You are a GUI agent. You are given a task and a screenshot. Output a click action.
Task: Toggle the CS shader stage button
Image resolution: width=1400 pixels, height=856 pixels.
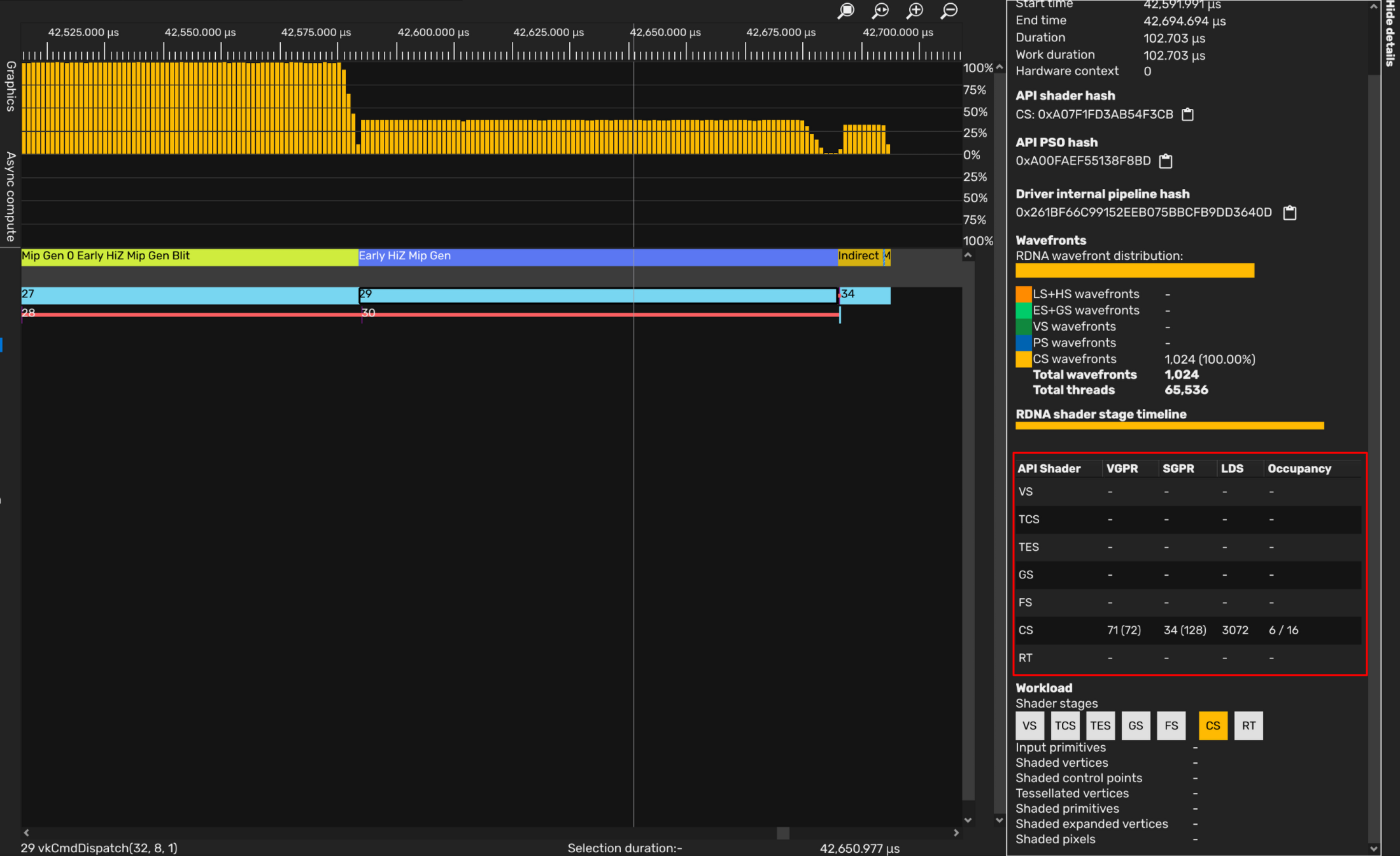coord(1212,725)
